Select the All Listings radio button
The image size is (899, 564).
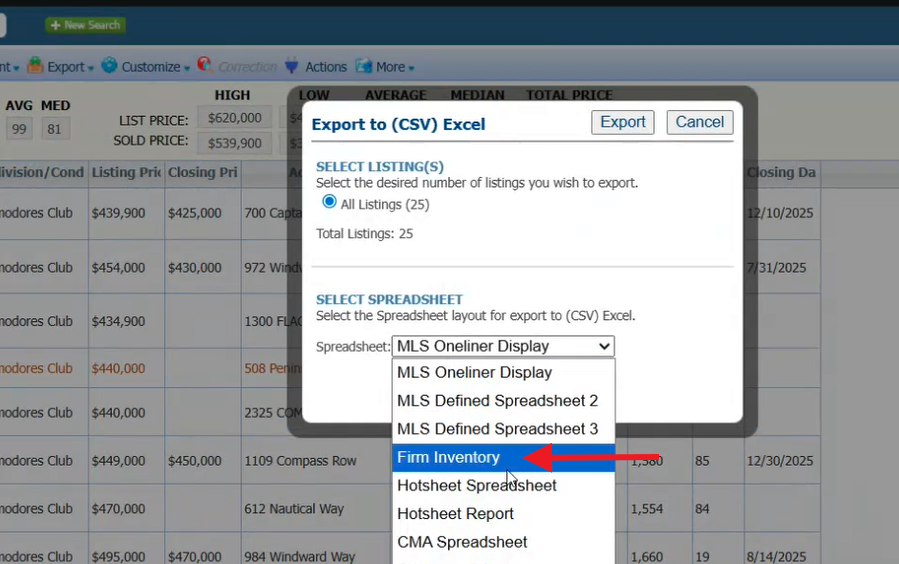(x=330, y=203)
